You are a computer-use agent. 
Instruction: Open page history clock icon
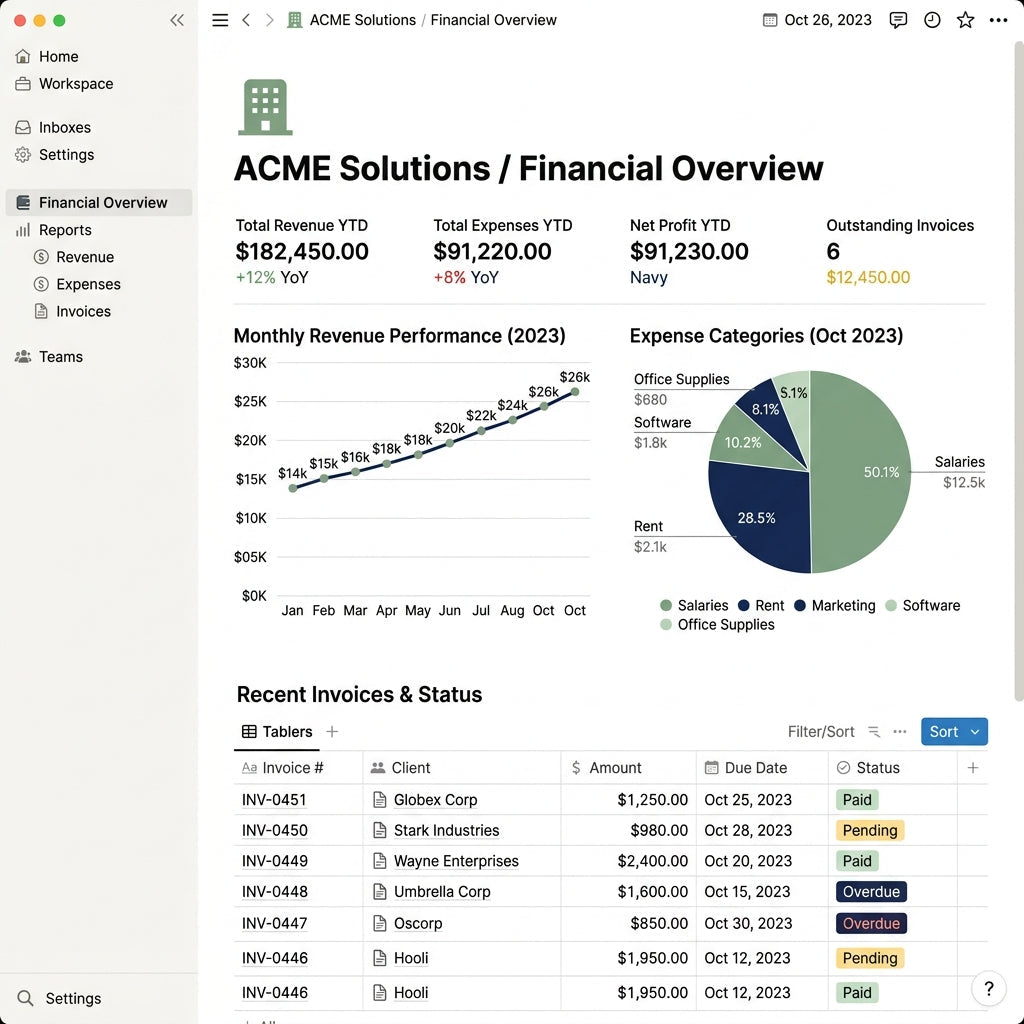click(932, 20)
